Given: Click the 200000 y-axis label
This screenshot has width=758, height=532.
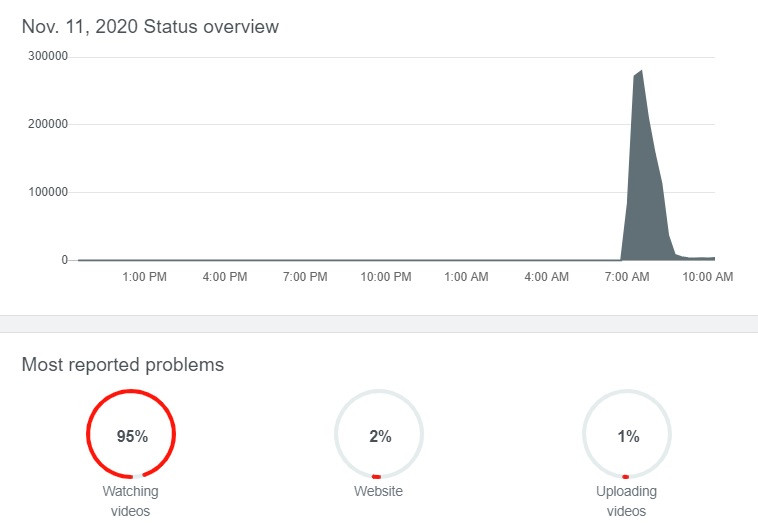Looking at the screenshot, I should [48, 124].
